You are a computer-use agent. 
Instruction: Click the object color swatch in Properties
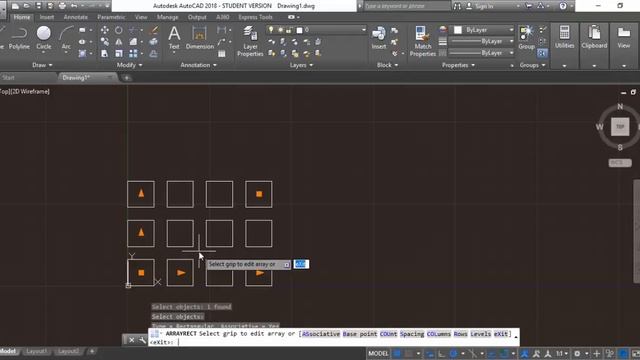458,30
